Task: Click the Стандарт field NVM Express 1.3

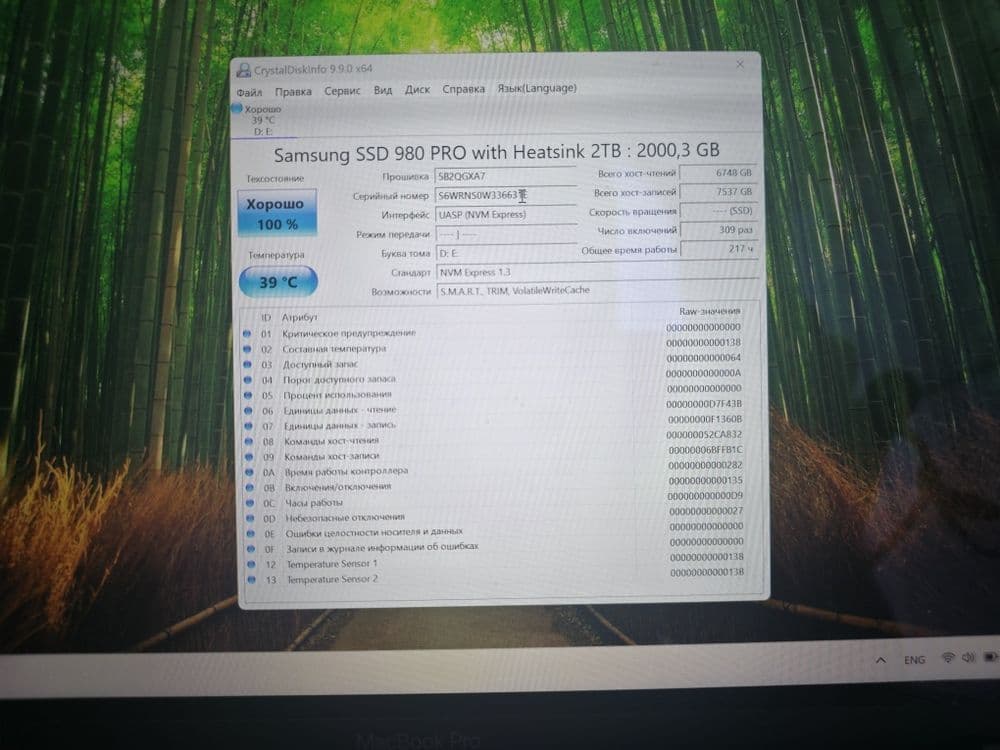Action: click(x=598, y=272)
